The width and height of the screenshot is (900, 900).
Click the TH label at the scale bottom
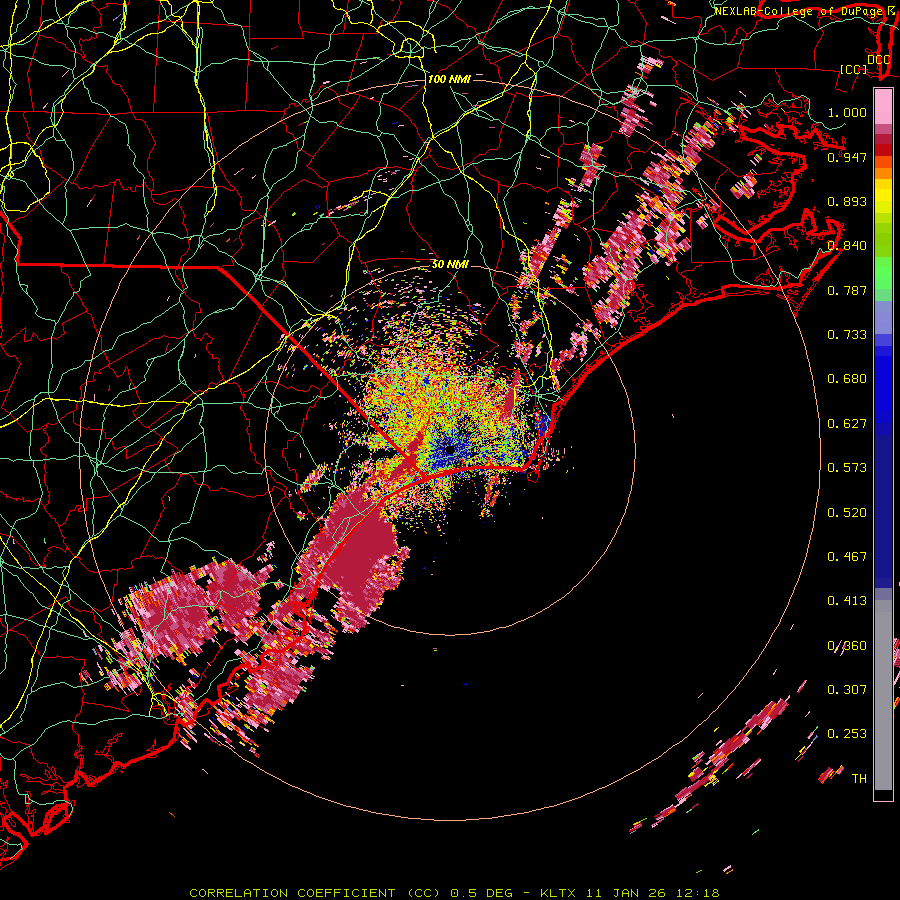point(859,779)
